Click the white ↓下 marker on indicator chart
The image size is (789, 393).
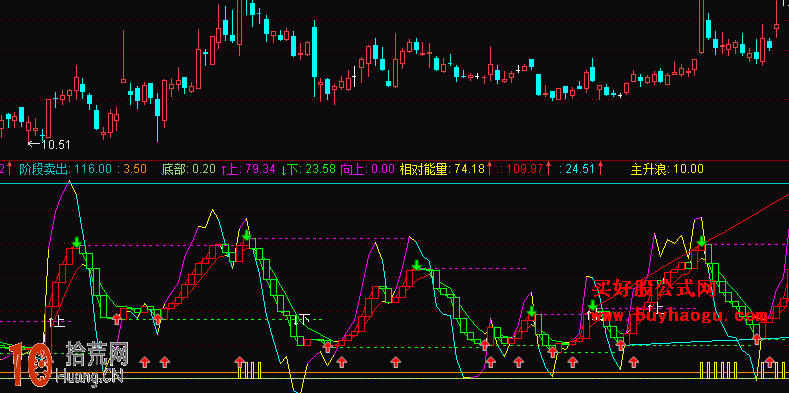(x=302, y=319)
